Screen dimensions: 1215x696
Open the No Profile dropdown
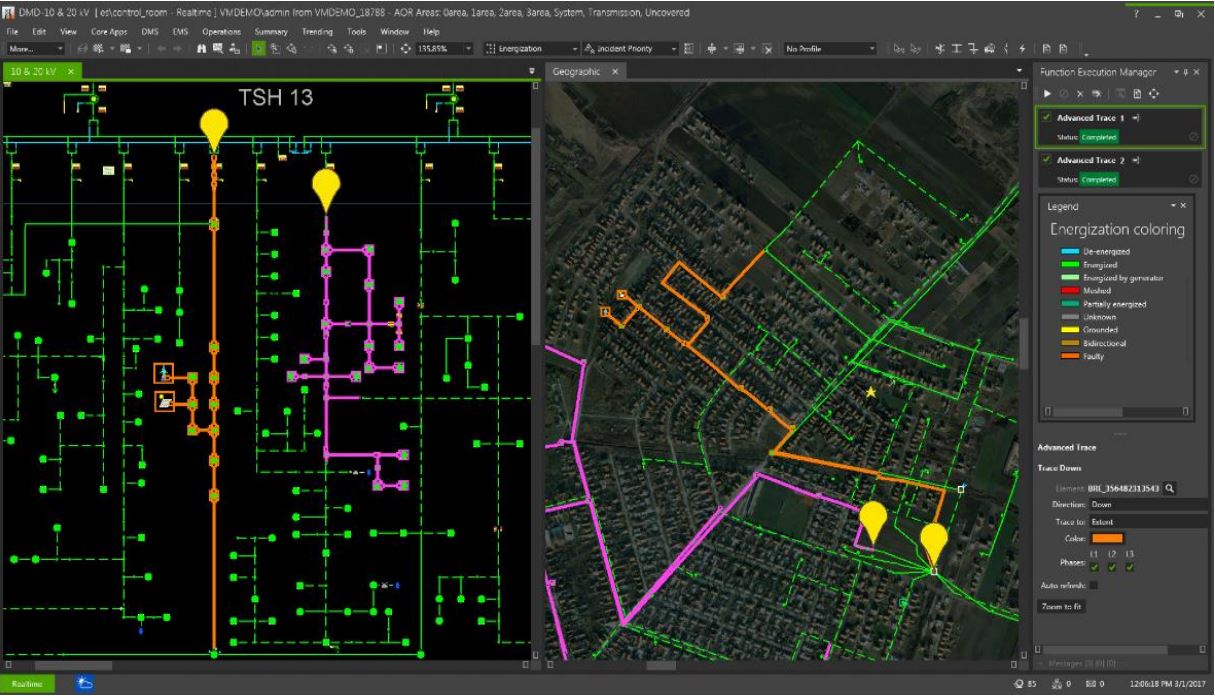coord(872,49)
